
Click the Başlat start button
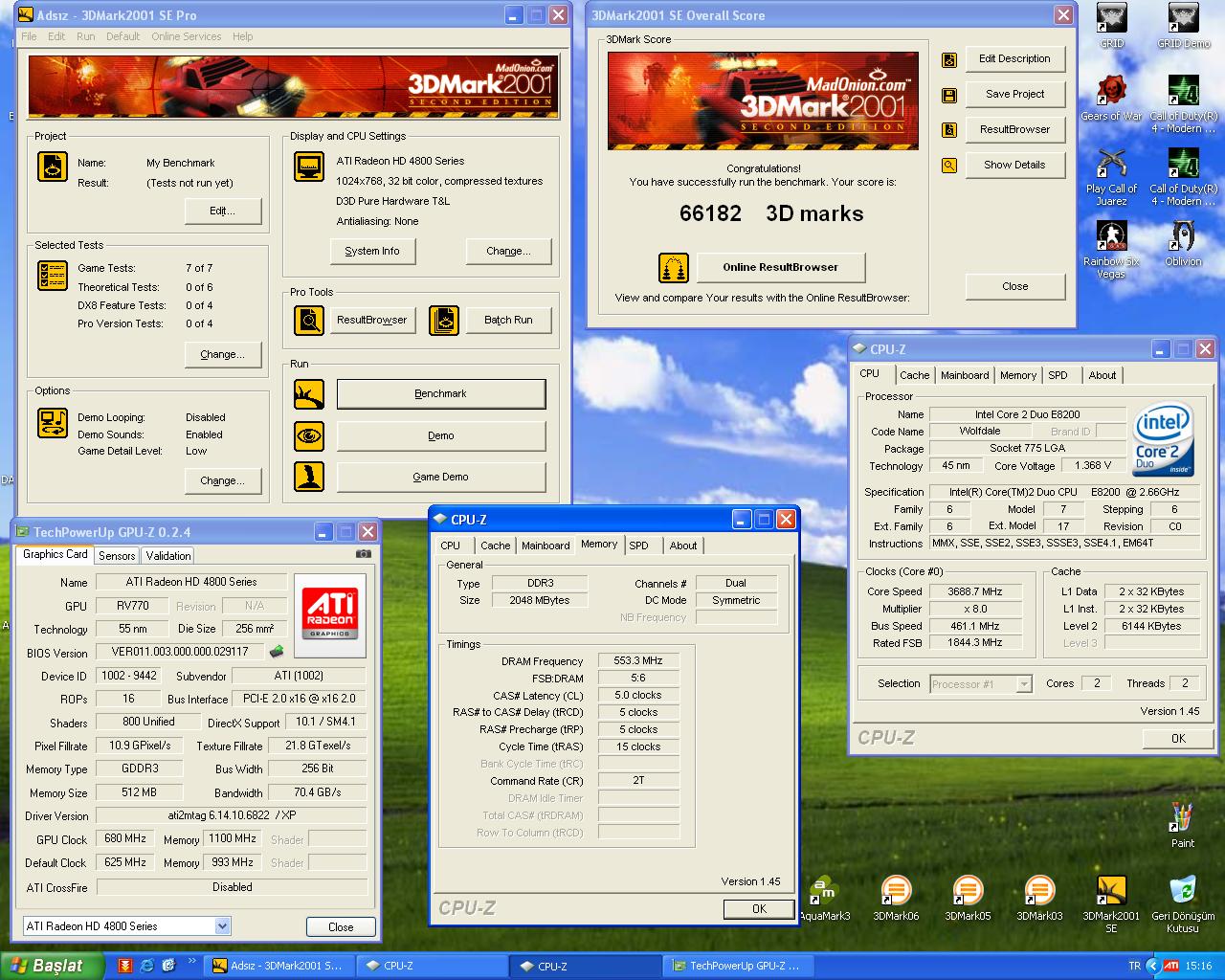coord(50,966)
